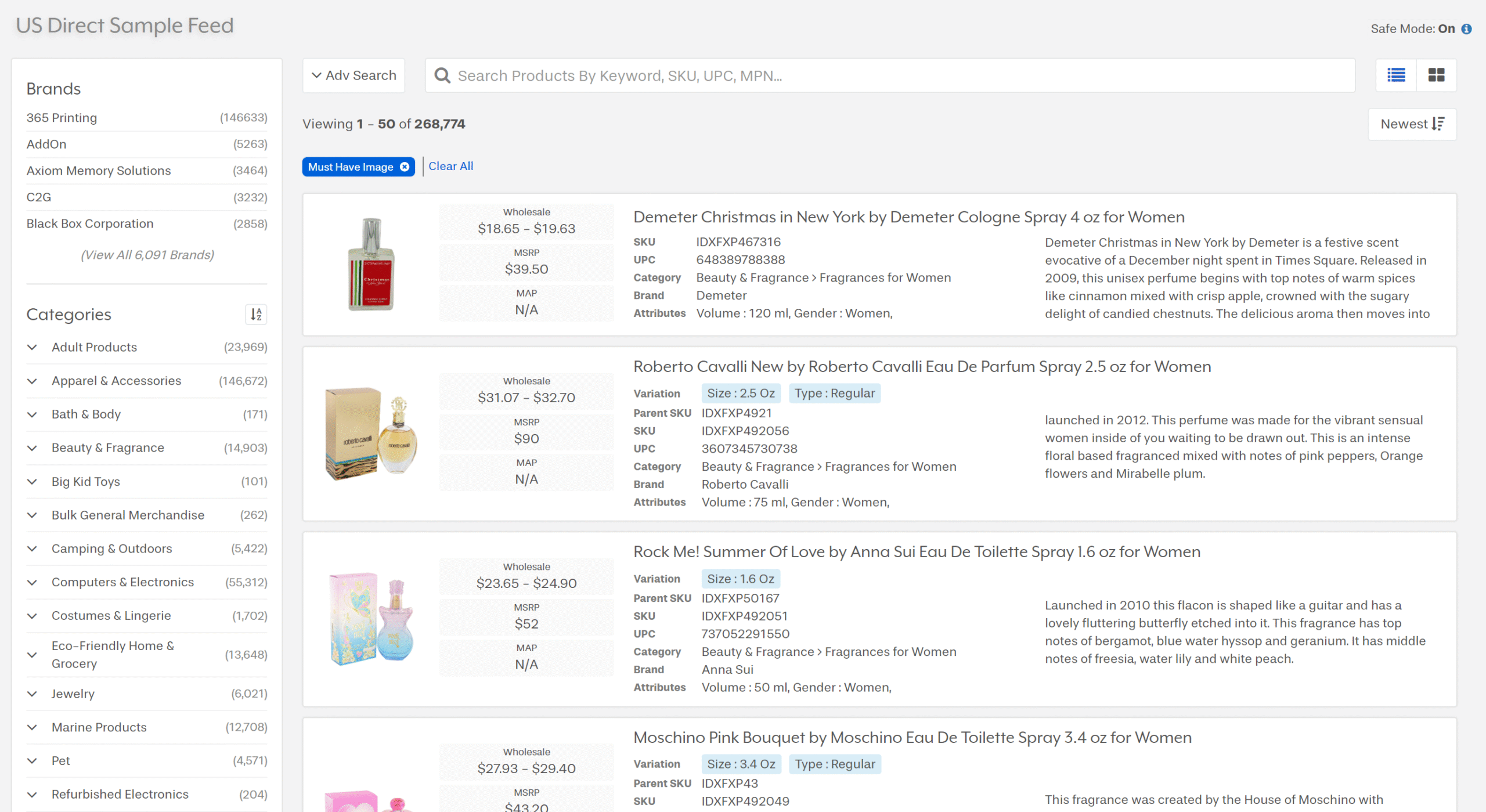Open Demeter Christmas in New York thumbnail

coord(371,264)
